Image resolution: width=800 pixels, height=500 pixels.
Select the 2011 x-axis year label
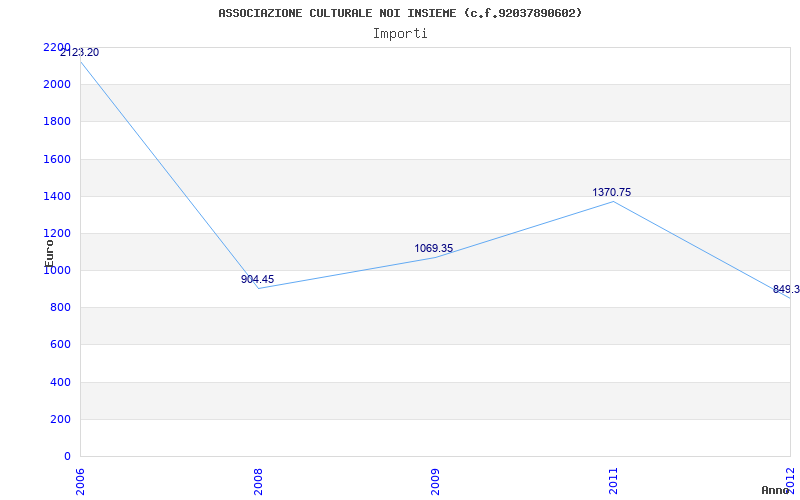click(613, 479)
